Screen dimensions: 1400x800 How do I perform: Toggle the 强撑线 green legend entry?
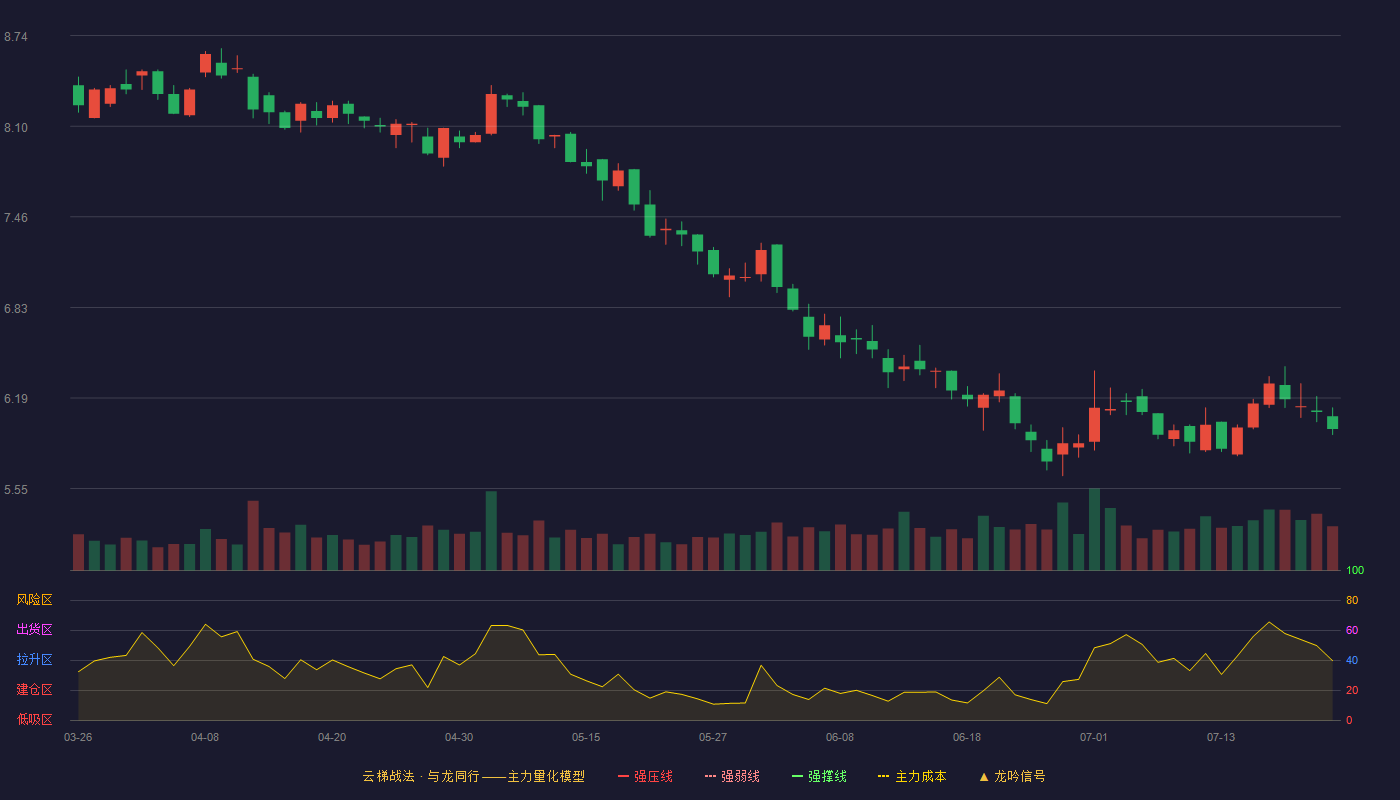point(819,776)
